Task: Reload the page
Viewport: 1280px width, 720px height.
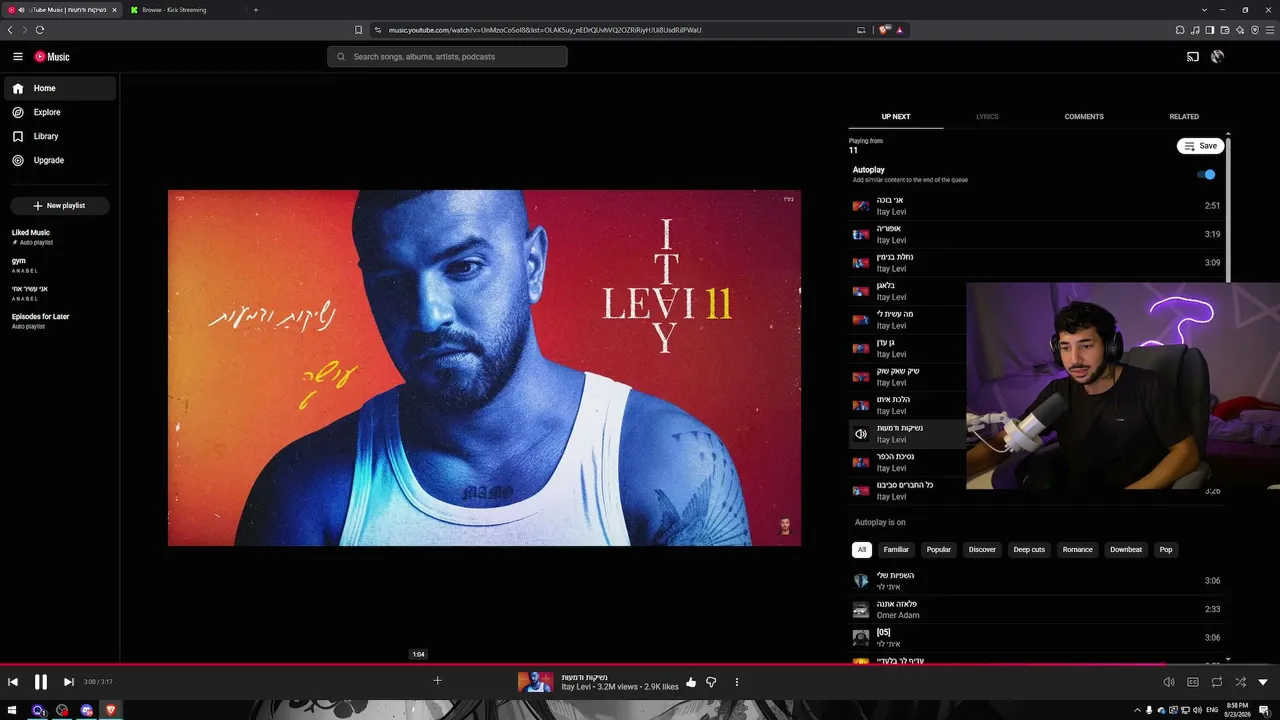Action: [x=40, y=30]
